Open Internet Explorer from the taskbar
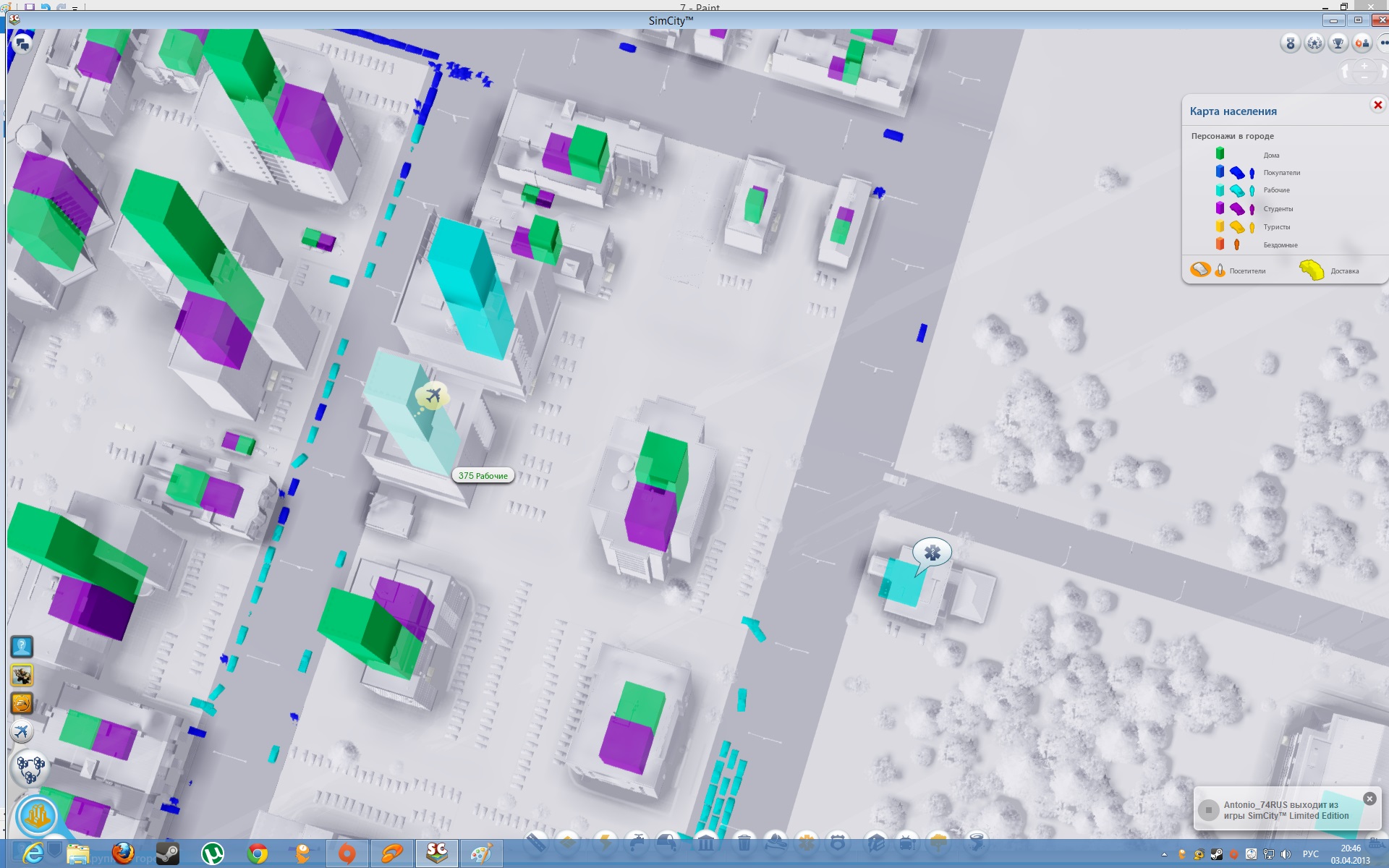Image resolution: width=1389 pixels, height=868 pixels. point(33,854)
